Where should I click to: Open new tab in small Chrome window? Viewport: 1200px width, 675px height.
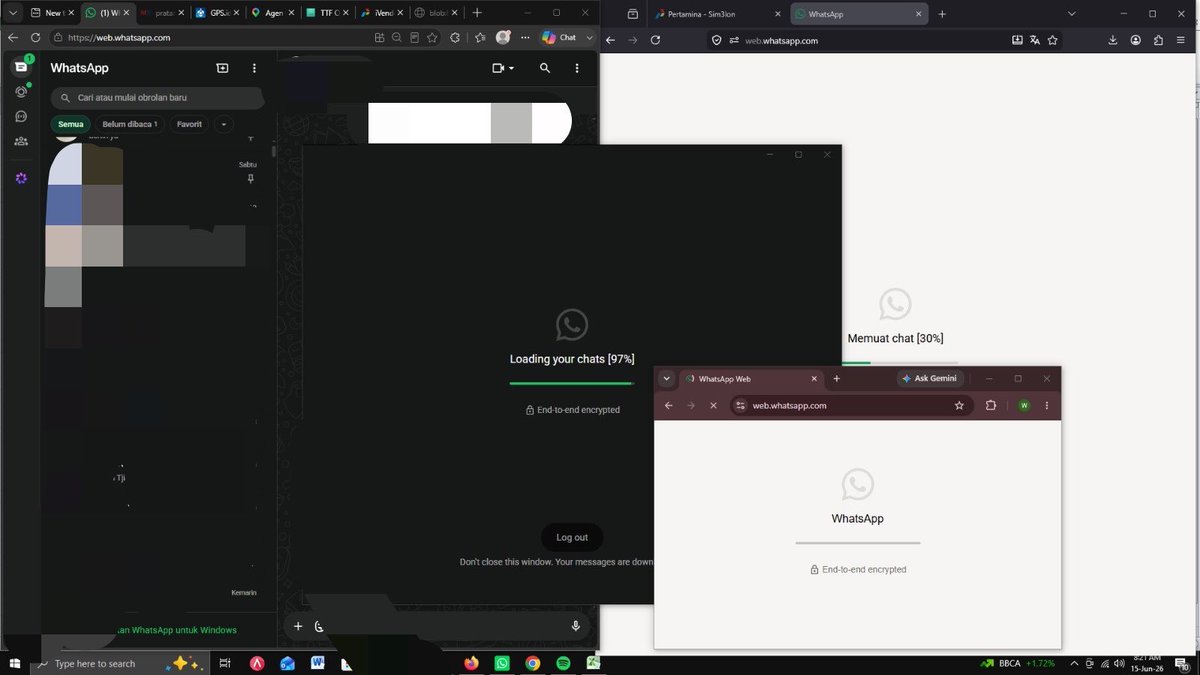click(x=837, y=379)
